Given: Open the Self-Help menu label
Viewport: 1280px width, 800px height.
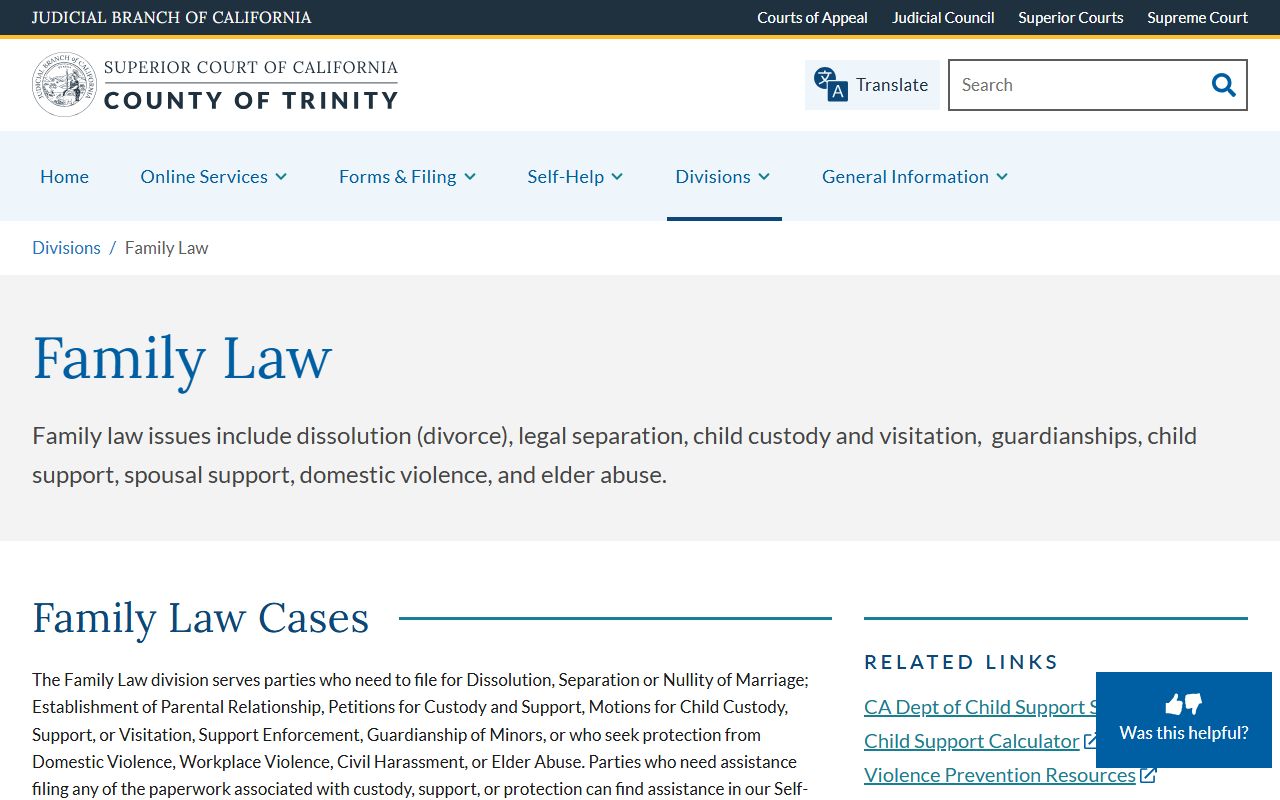Looking at the screenshot, I should pyautogui.click(x=565, y=176).
